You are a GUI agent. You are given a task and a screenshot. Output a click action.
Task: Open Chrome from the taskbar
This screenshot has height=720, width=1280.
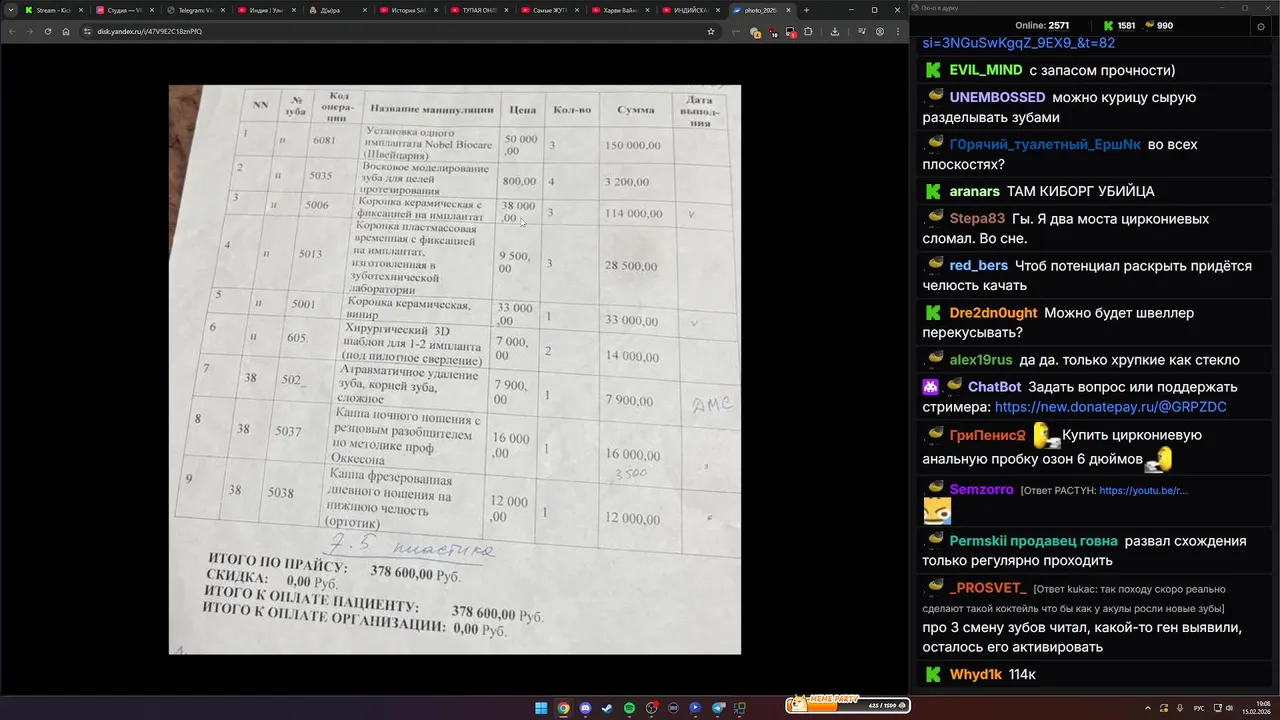(x=563, y=708)
